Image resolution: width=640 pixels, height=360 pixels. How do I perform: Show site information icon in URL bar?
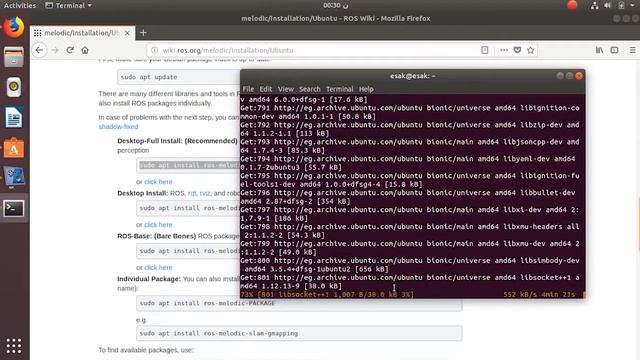coord(154,50)
